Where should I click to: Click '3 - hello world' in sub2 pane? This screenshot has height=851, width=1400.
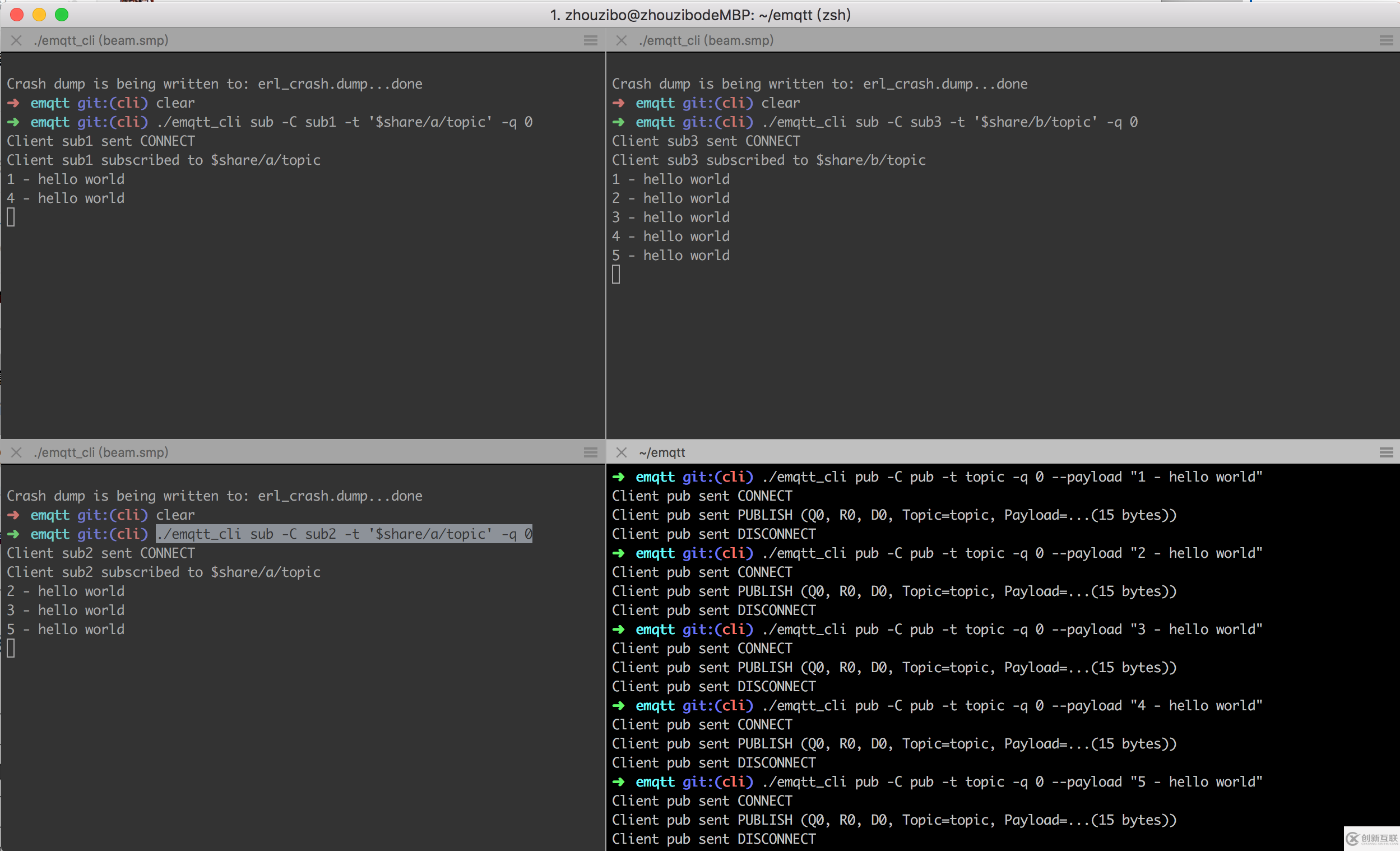pyautogui.click(x=66, y=610)
